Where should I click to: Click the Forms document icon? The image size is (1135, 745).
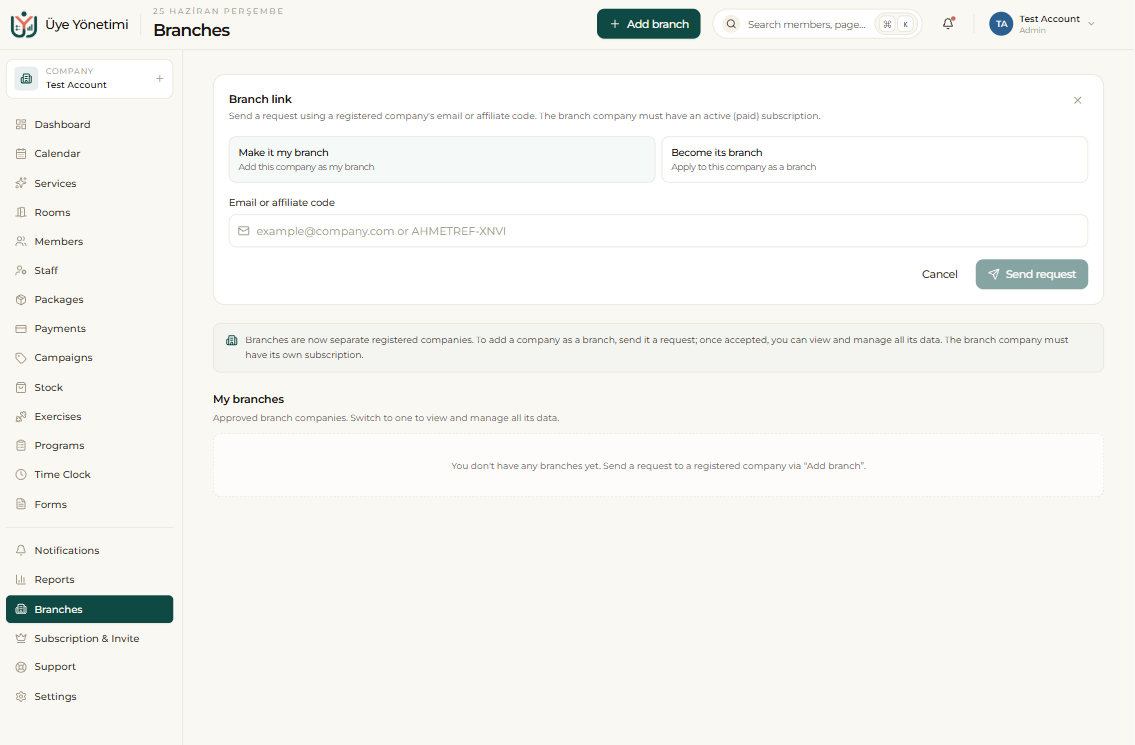tap(21, 504)
